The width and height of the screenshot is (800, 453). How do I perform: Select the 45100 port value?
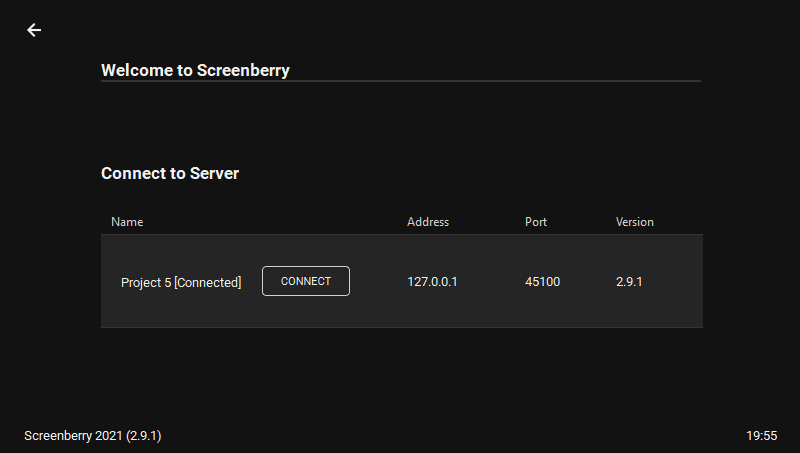pos(542,282)
